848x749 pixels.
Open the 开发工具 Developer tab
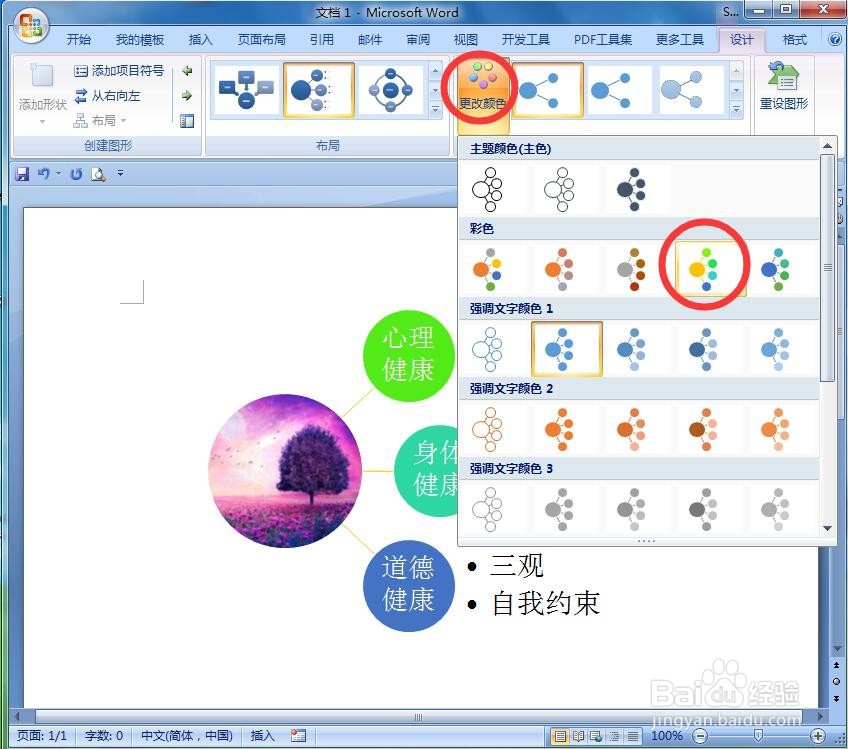(525, 39)
